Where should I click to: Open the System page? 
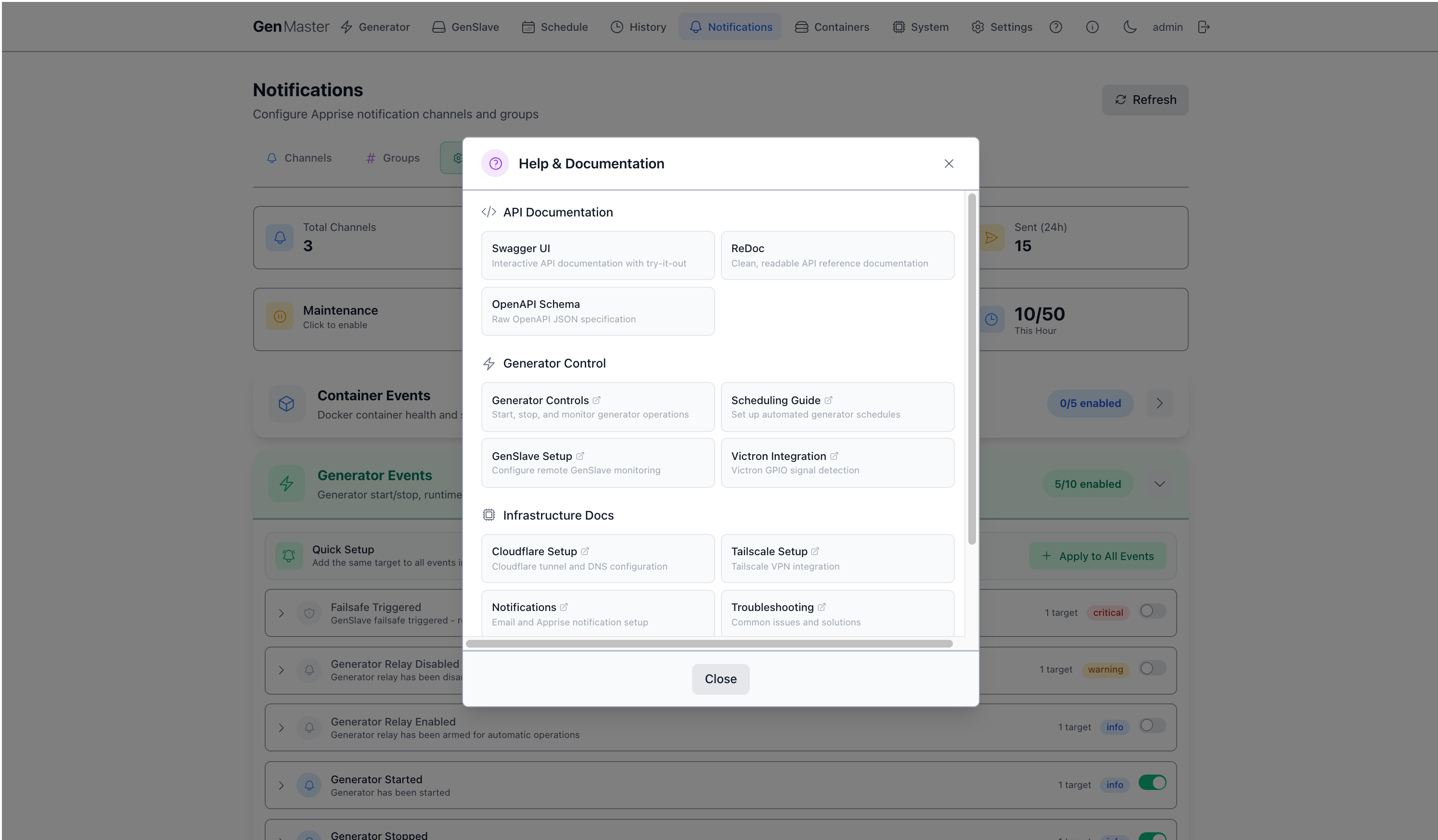(x=921, y=27)
